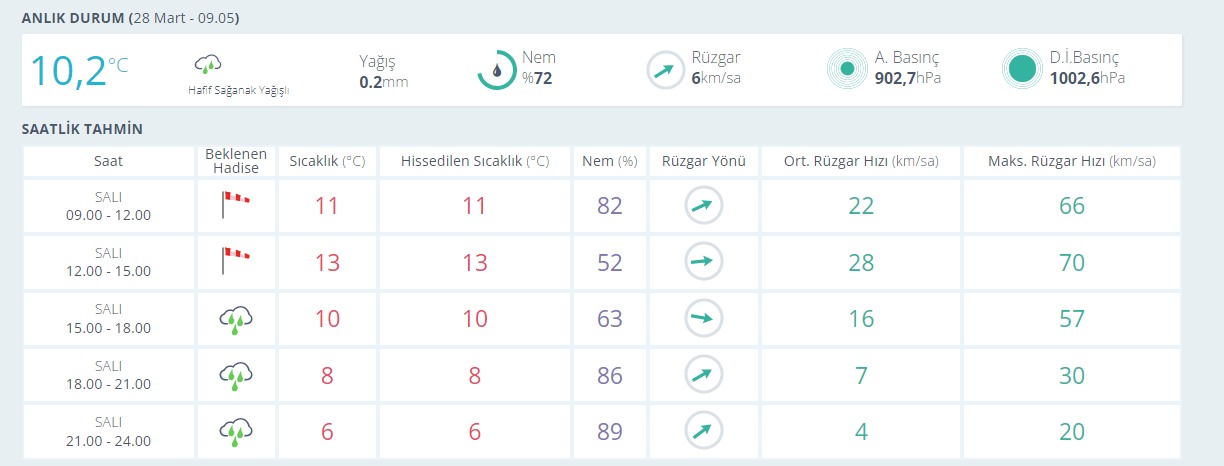The width and height of the screenshot is (1224, 466).
Task: Click the light shower rain current-condition icon
Action: 208,65
